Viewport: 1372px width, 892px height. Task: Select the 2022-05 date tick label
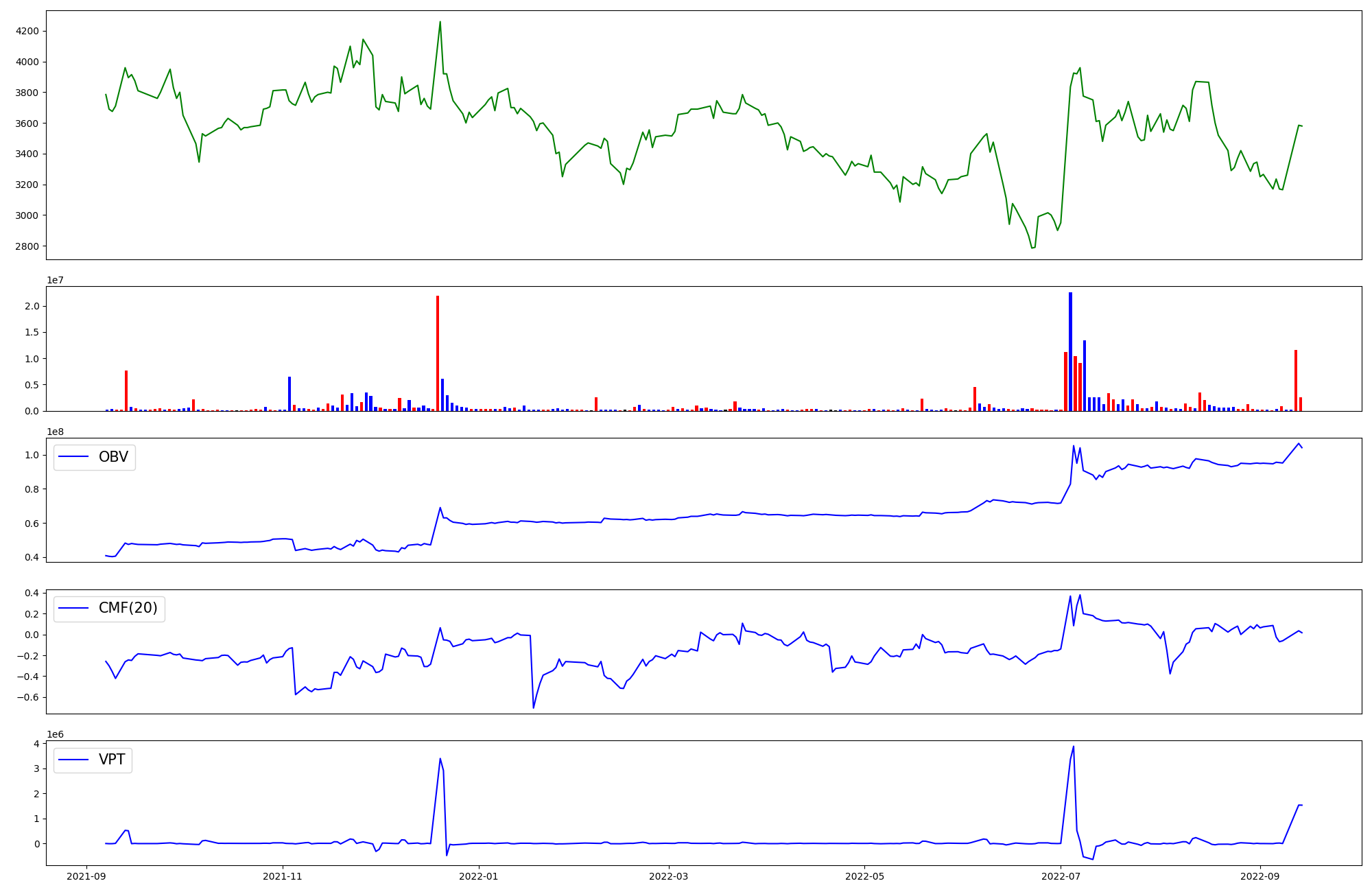click(x=864, y=876)
